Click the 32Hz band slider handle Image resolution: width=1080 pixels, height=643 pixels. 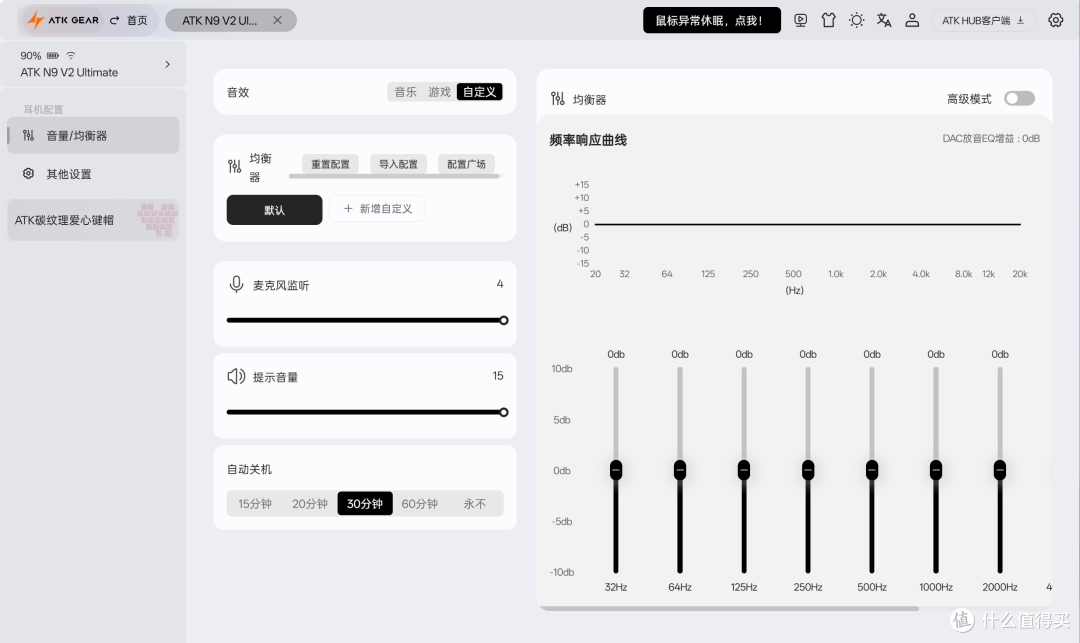[x=616, y=470]
